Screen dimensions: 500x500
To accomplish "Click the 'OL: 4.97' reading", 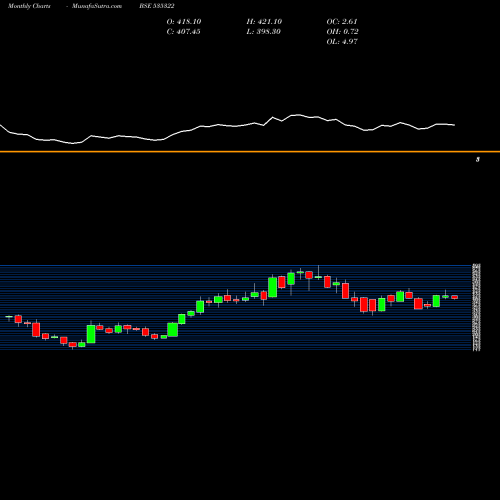I will (x=342, y=42).
